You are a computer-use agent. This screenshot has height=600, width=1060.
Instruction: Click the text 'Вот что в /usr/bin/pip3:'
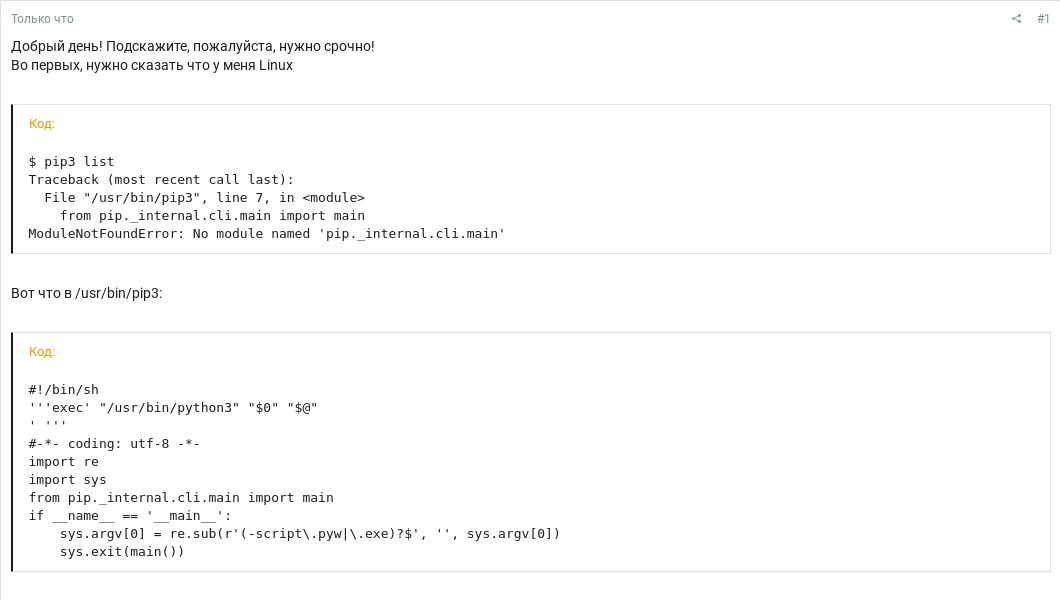tap(87, 293)
